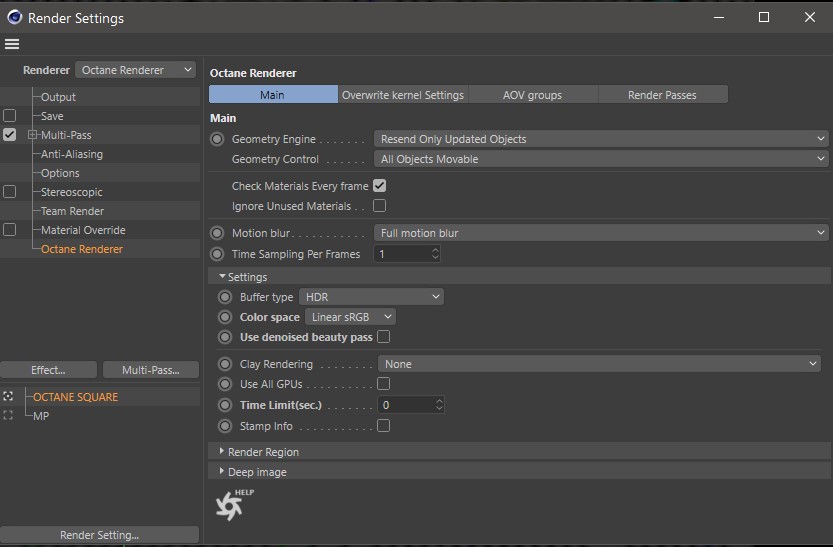833x547 pixels.
Task: Enable the Use All GPUs checkbox
Action: [383, 384]
